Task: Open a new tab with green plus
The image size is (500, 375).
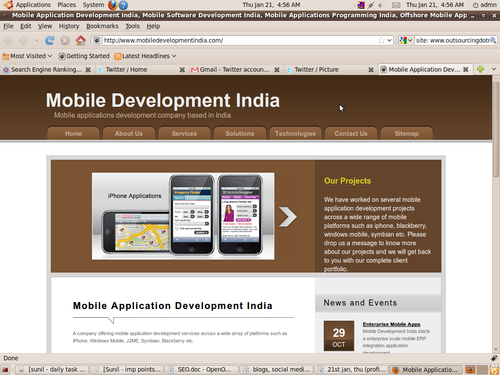Action: click(480, 69)
